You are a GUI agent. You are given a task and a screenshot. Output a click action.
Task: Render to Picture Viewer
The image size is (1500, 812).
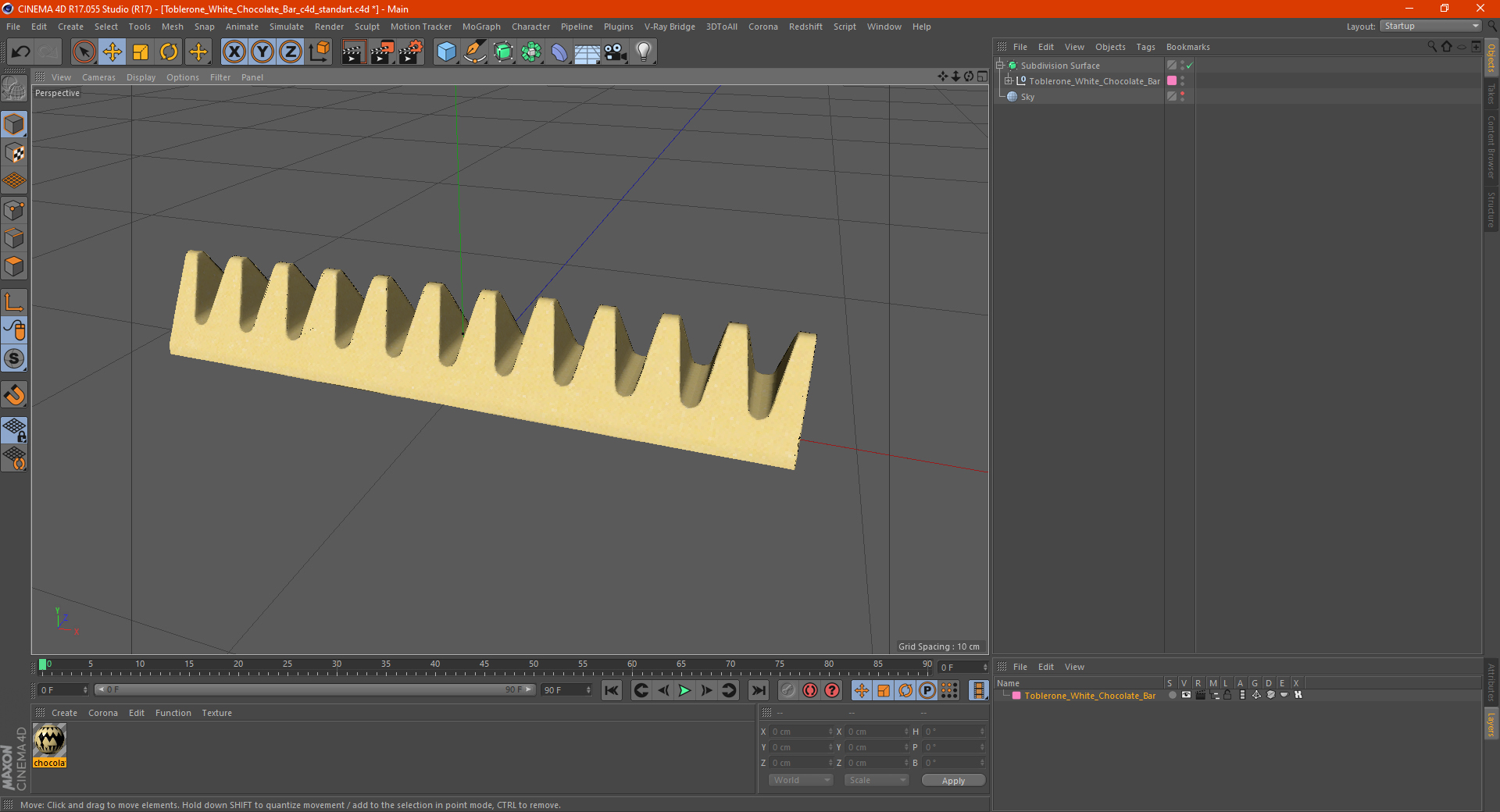[382, 52]
